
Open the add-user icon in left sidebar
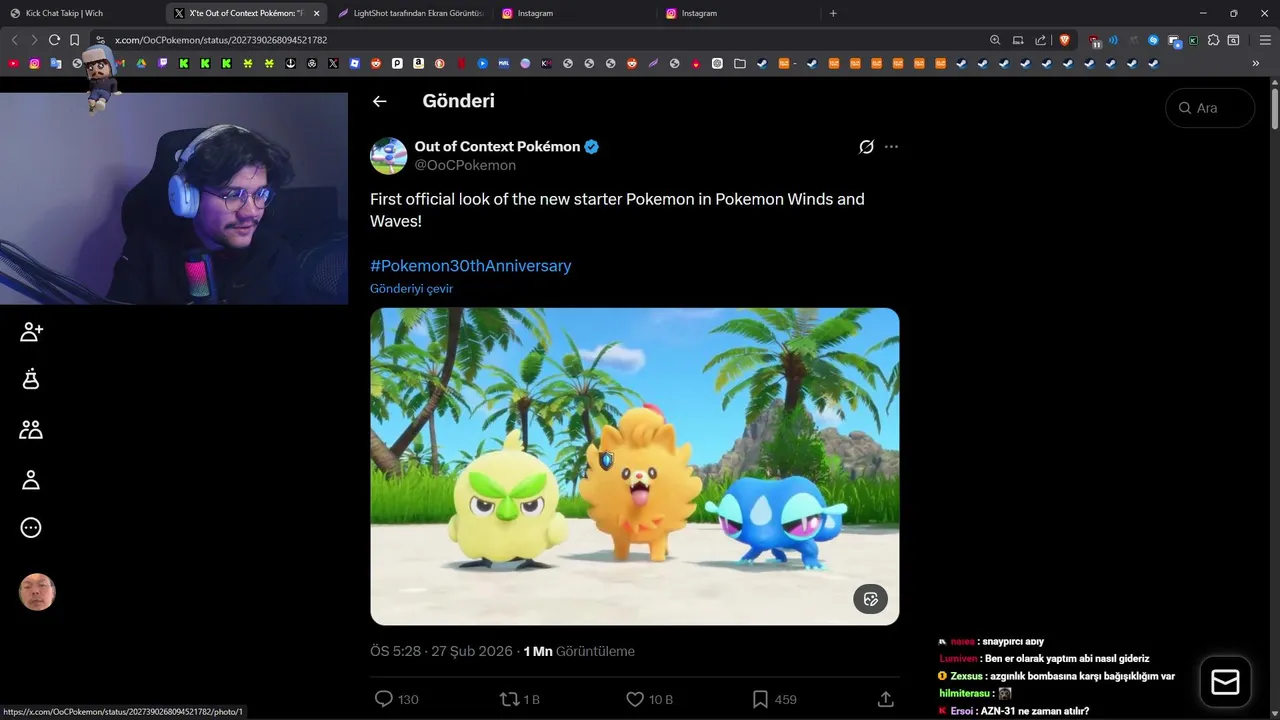(x=31, y=332)
